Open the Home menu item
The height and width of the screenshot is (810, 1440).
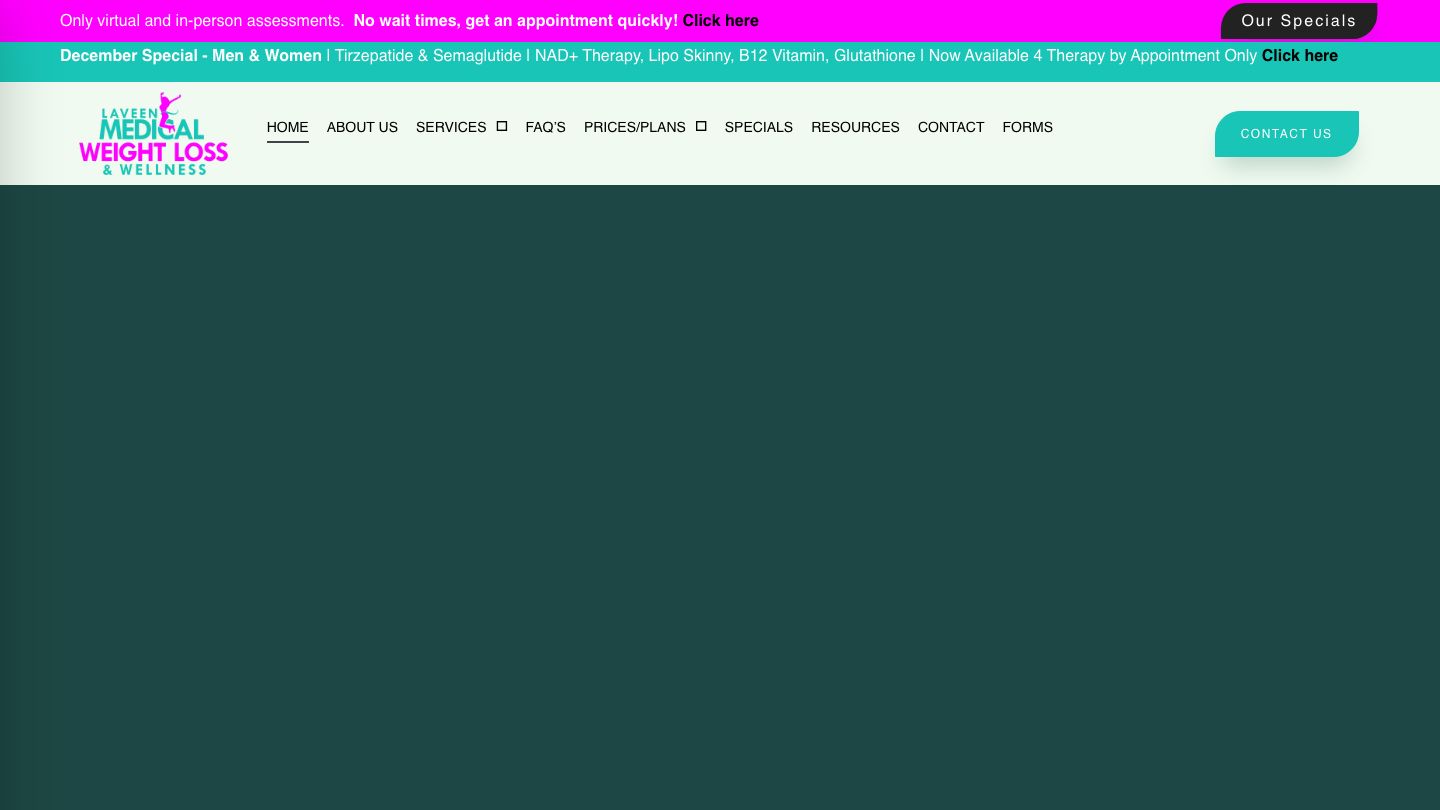point(287,127)
